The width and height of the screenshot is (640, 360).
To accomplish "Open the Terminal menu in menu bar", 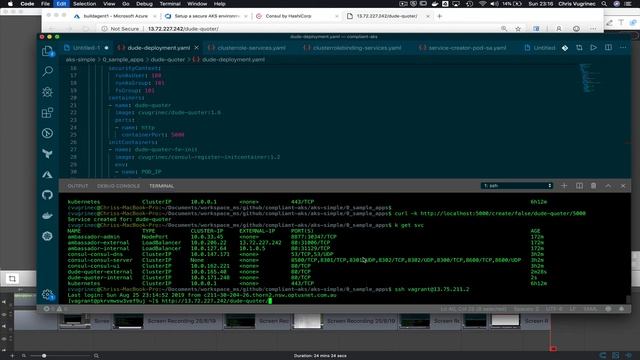I will coord(170,4).
